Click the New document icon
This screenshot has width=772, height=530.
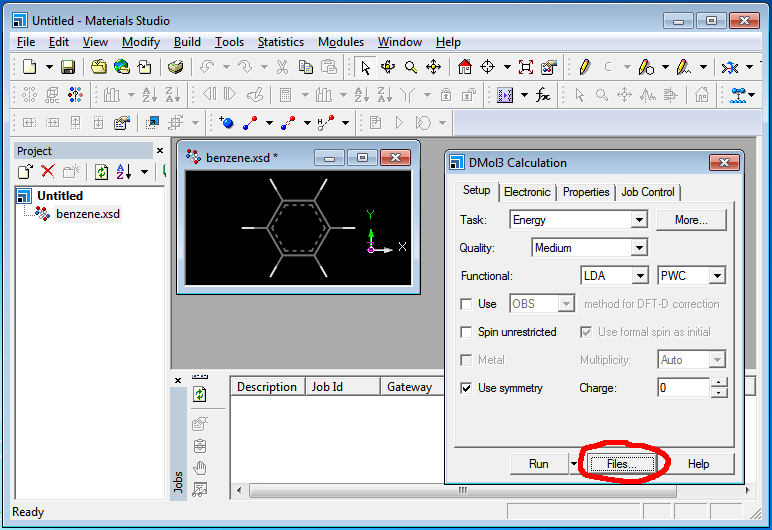click(30, 66)
